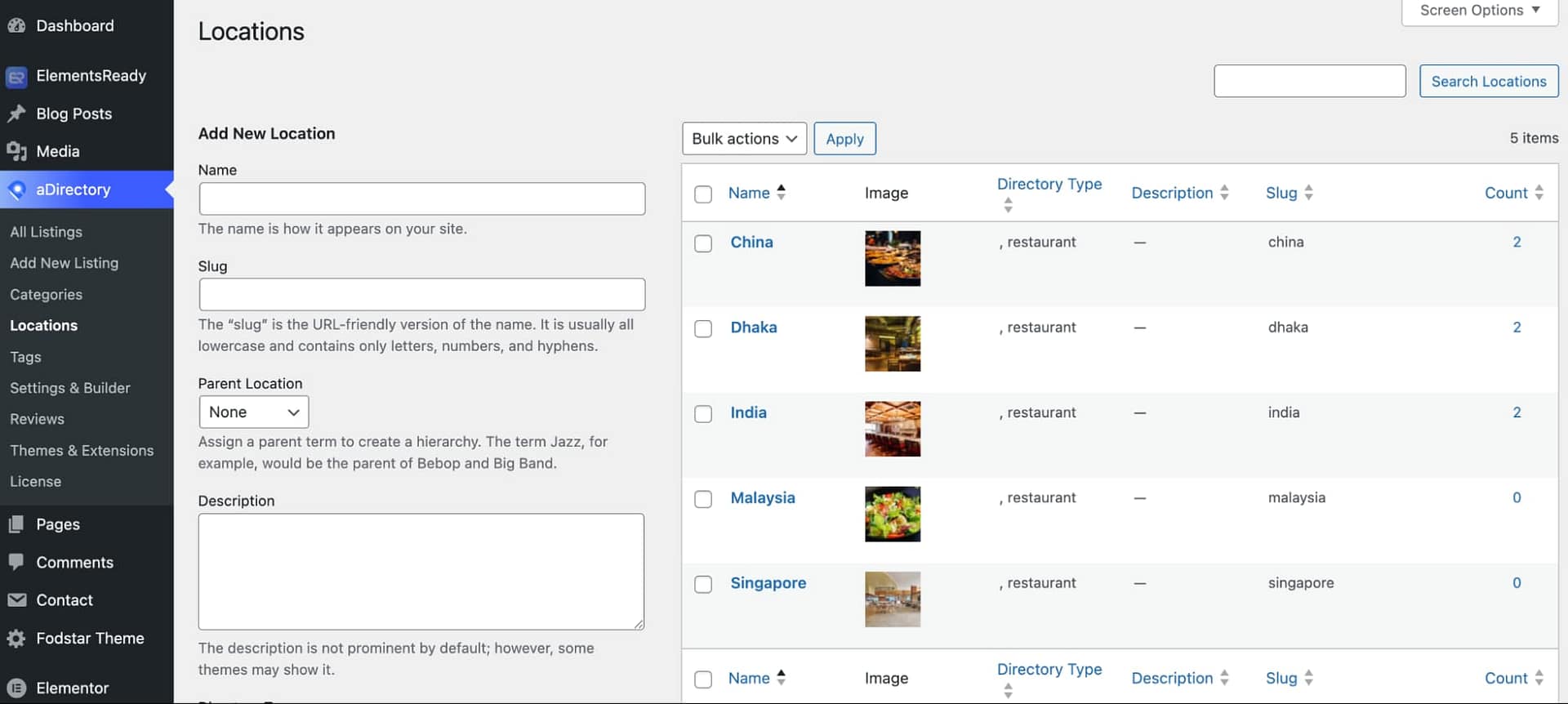This screenshot has width=1568, height=704.
Task: Open the Categories submenu item
Action: (x=46, y=295)
